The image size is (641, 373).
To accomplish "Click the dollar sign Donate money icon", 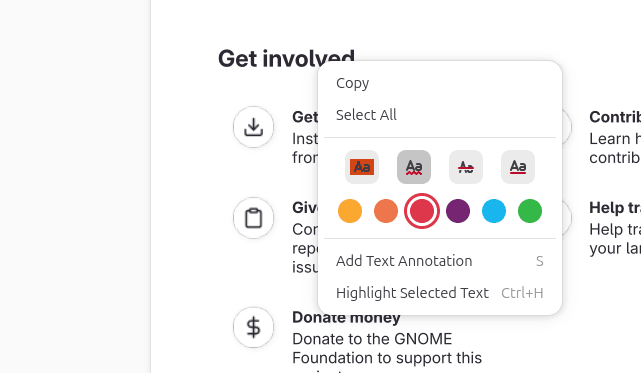I will click(x=253, y=327).
